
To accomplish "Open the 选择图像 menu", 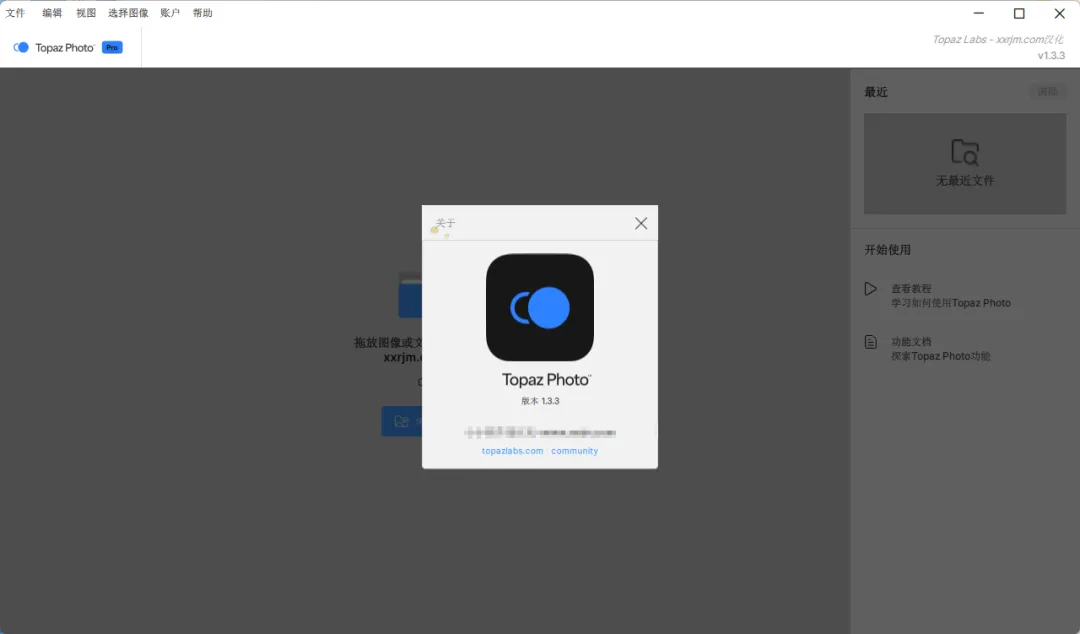I will (x=128, y=13).
